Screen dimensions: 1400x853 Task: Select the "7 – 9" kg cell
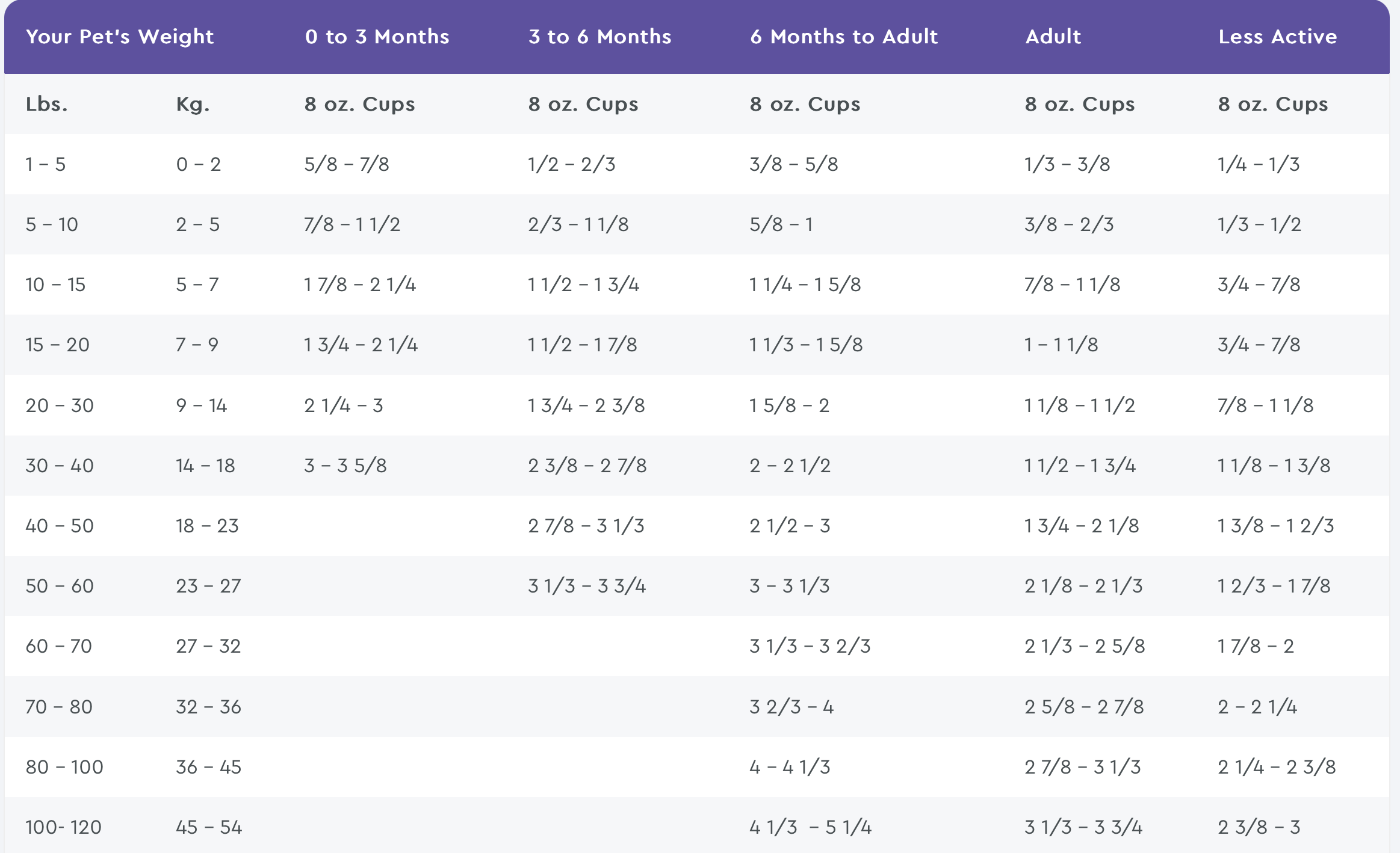[197, 345]
